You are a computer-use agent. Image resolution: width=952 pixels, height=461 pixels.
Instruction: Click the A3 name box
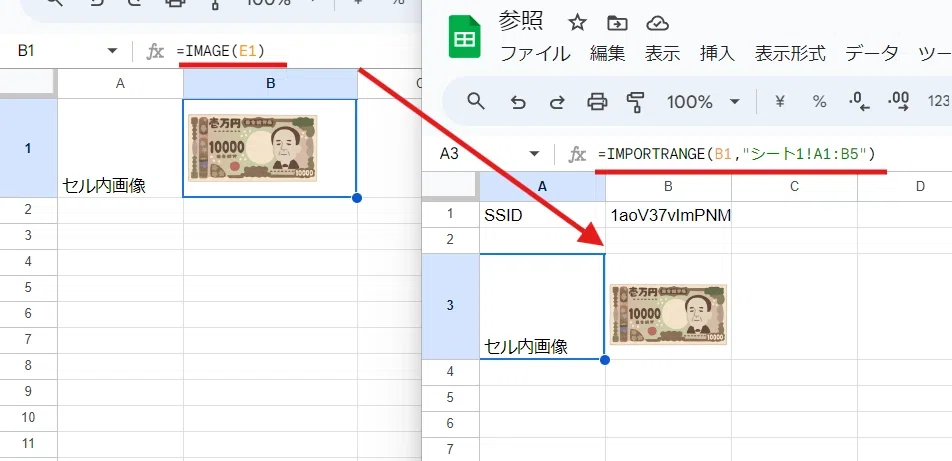pos(449,154)
